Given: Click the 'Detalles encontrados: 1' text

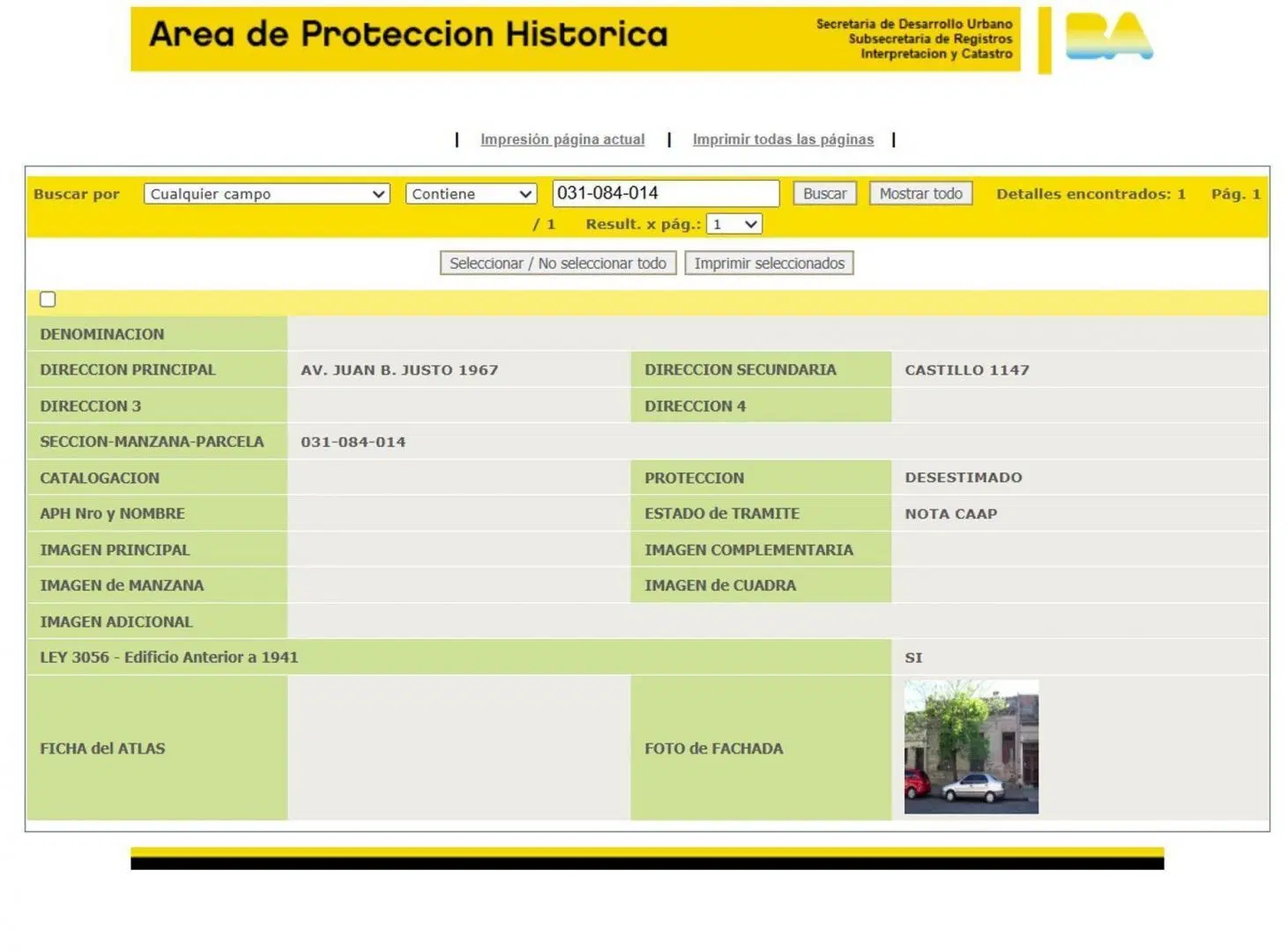Looking at the screenshot, I should coord(1091,194).
